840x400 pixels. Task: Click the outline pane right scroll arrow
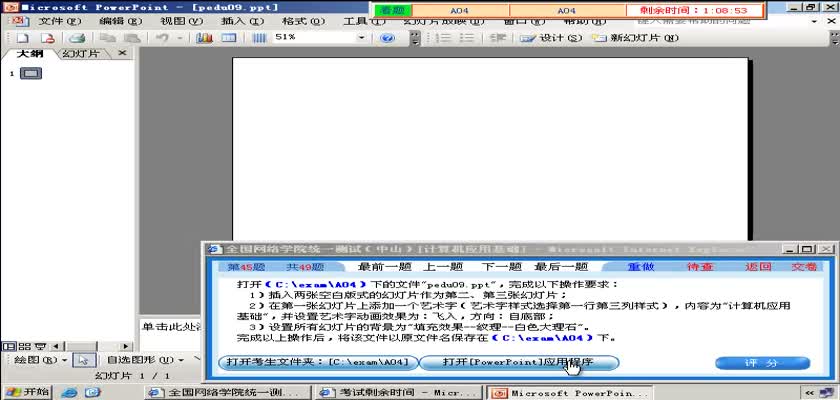pyautogui.click(x=126, y=346)
